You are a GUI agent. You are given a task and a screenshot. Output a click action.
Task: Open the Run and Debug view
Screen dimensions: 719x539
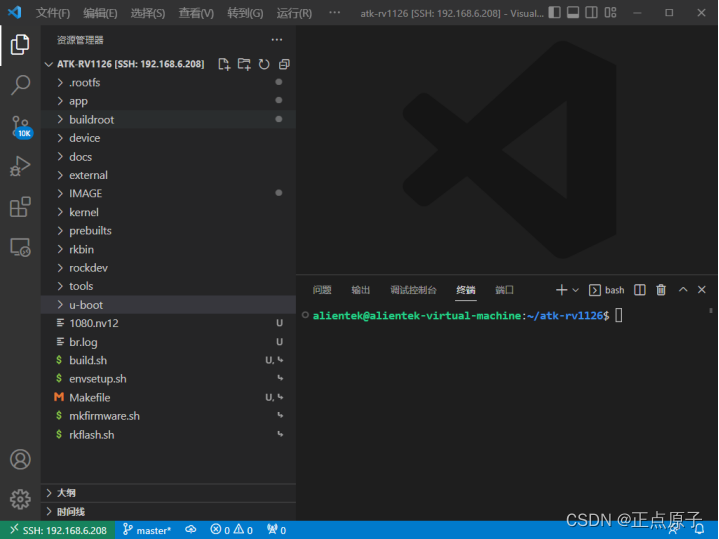(20, 166)
